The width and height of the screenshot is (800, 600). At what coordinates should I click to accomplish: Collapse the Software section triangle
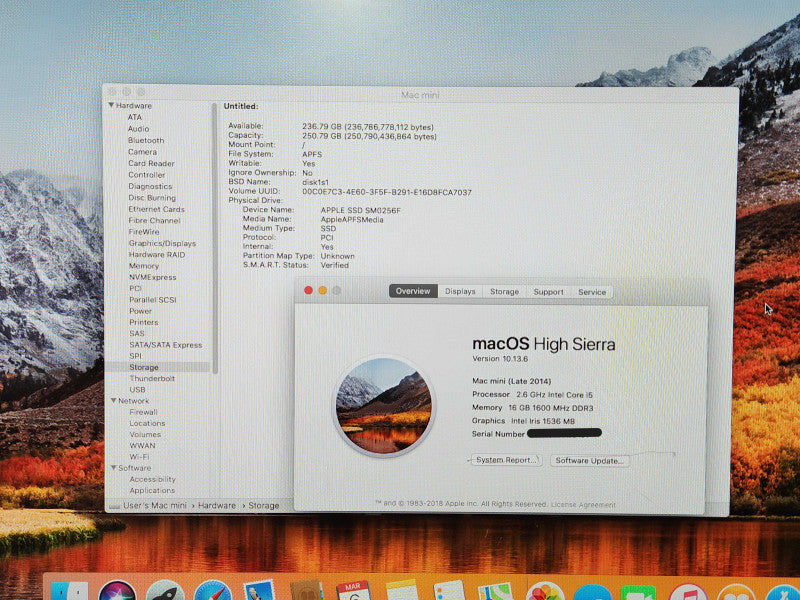click(113, 467)
